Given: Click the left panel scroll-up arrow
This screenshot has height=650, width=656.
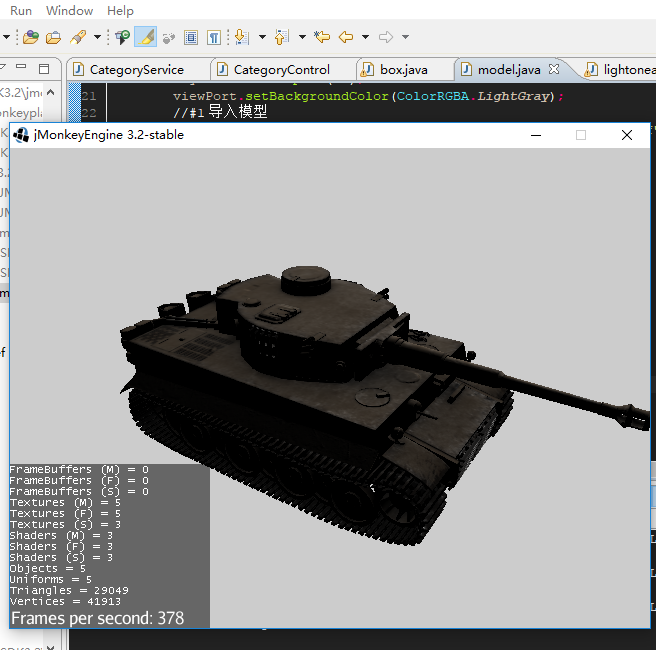Looking at the screenshot, I should [x=51, y=92].
